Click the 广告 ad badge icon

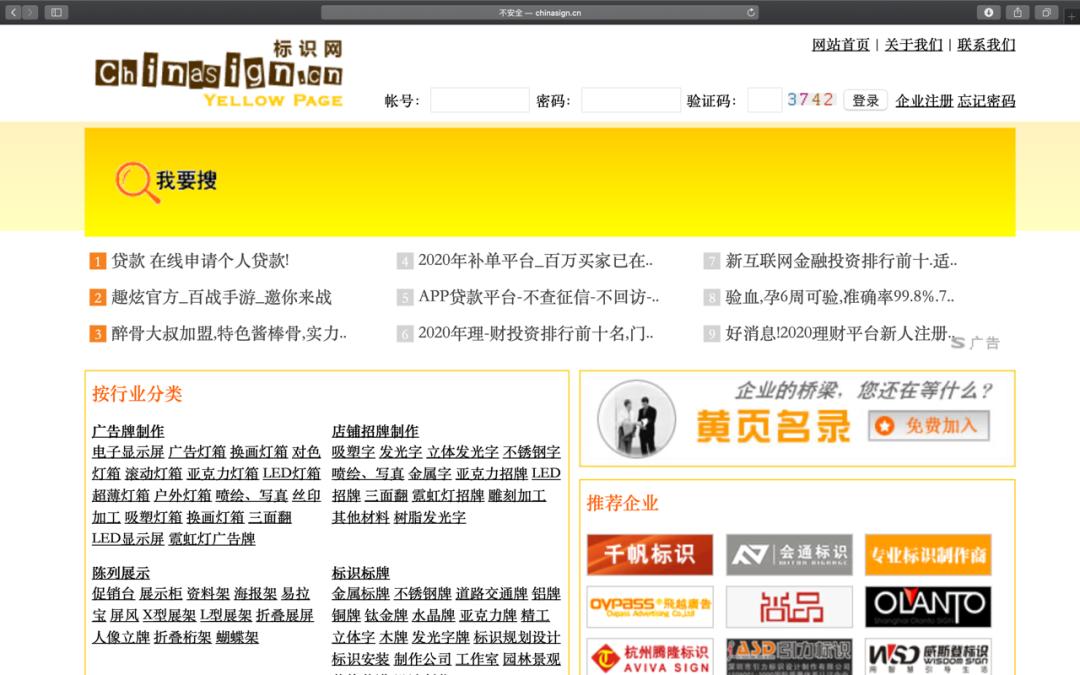975,342
